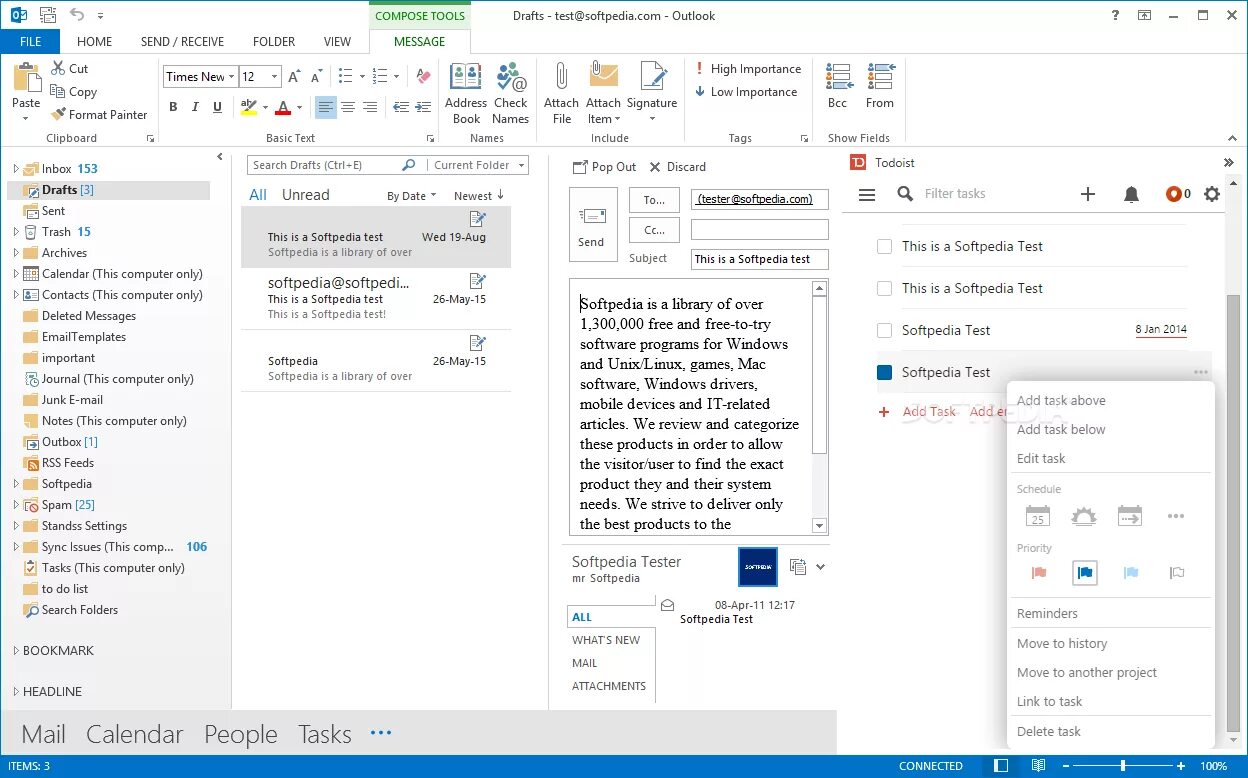Click the Paste clipboard icon
Screen dimensions: 1248x778
[x=26, y=78]
